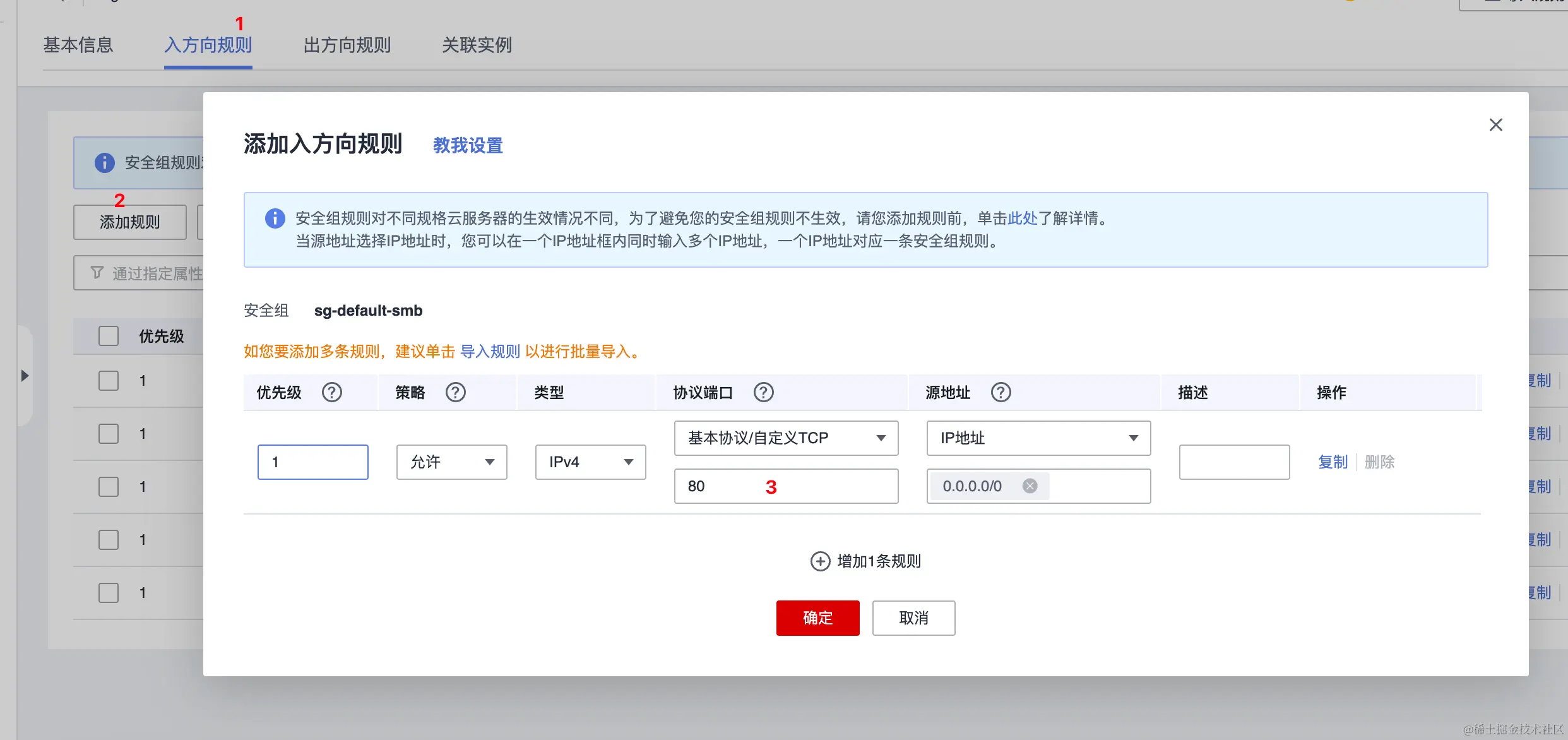Open the 允许 policy dropdown

pos(451,462)
